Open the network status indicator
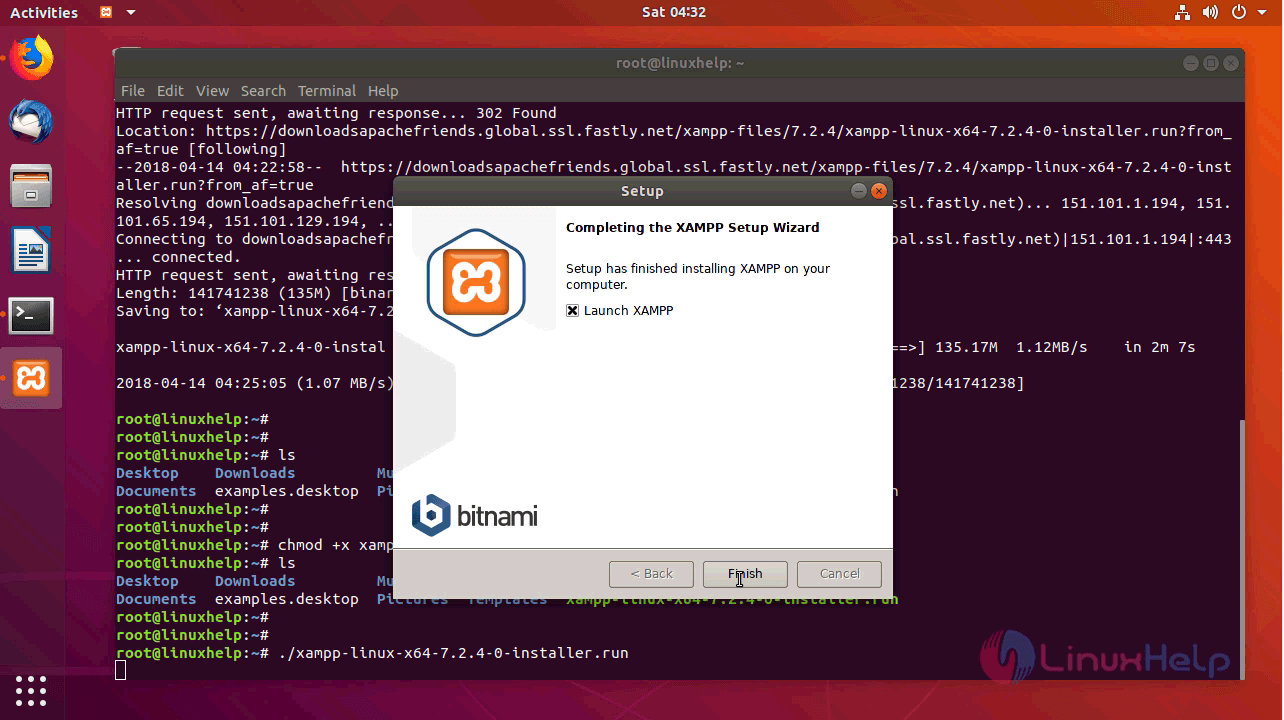1284x720 pixels. (1182, 13)
